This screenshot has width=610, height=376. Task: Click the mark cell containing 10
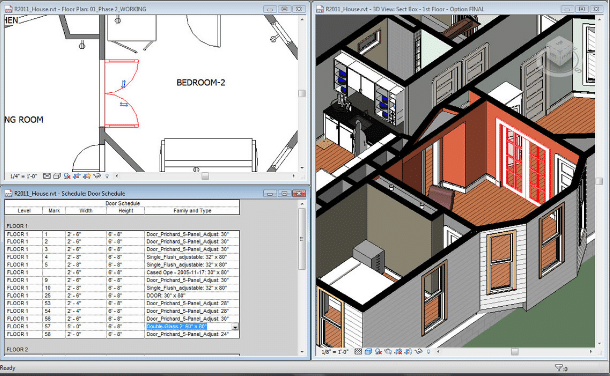point(54,288)
